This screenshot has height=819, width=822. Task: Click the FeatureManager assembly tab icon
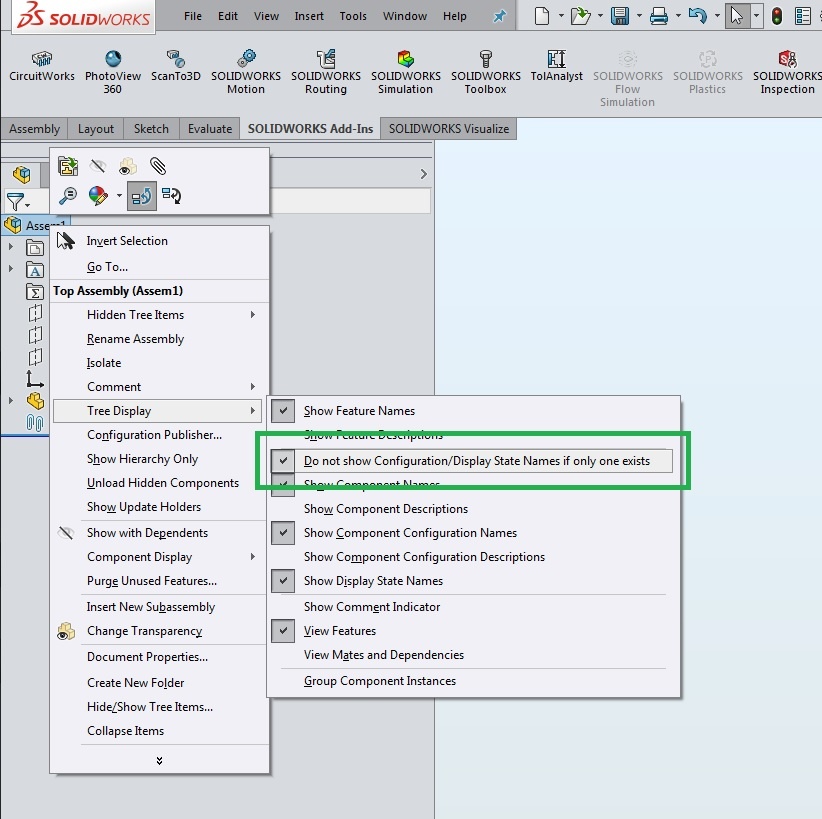point(21,175)
